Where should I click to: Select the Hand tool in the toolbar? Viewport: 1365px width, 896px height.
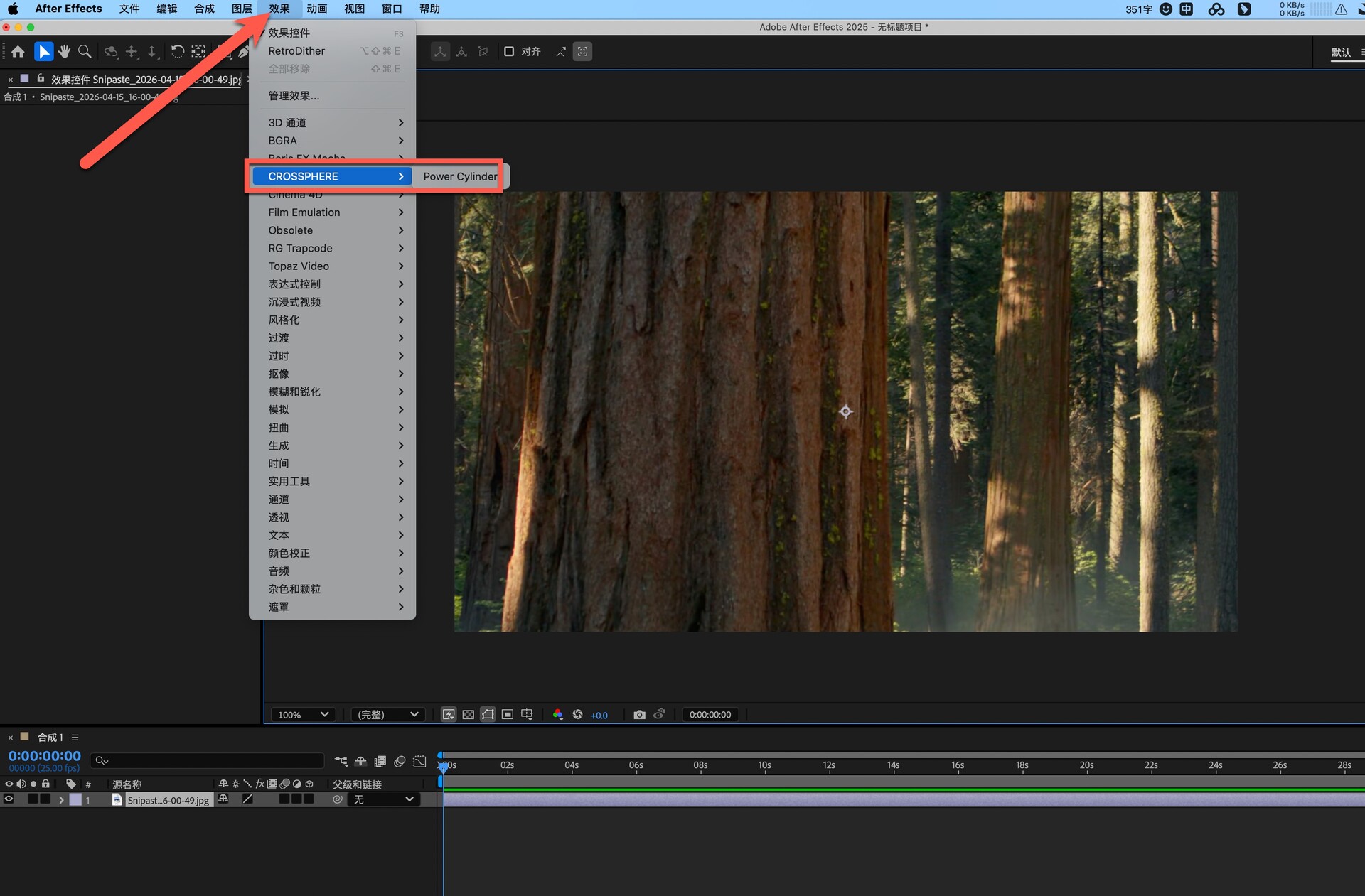coord(64,51)
